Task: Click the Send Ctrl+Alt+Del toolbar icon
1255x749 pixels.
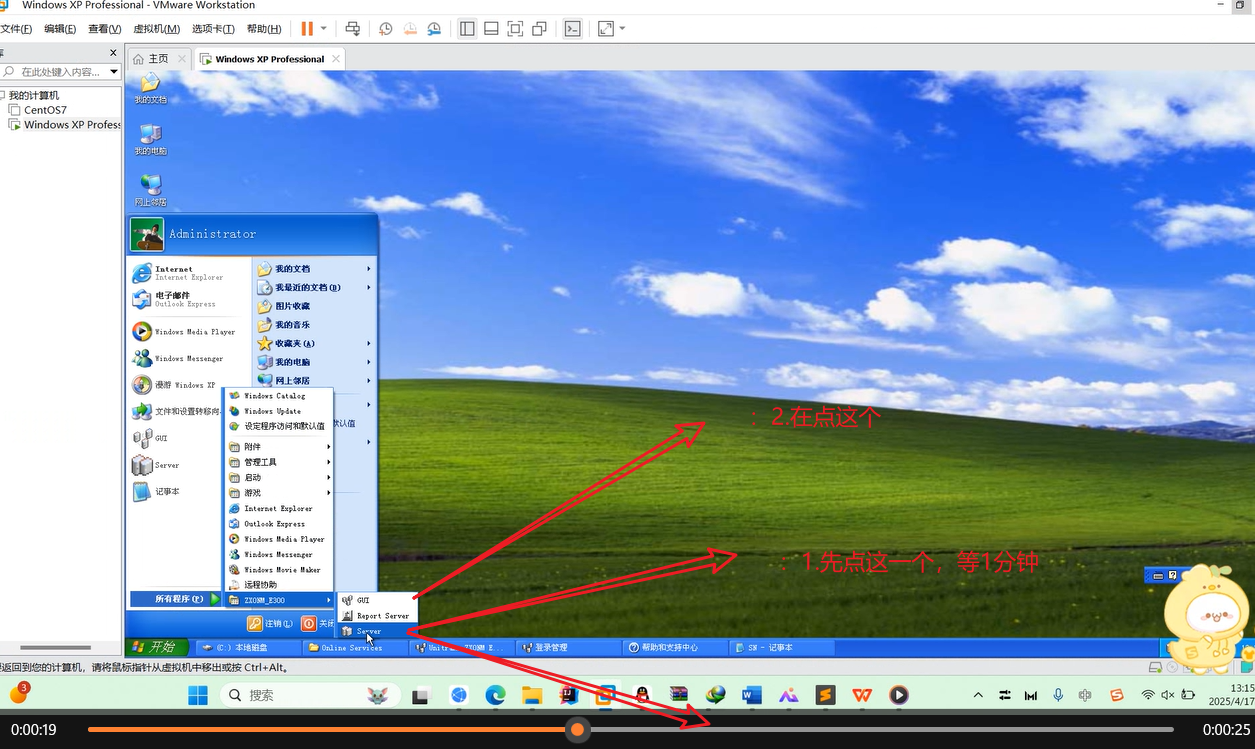Action: 353,29
